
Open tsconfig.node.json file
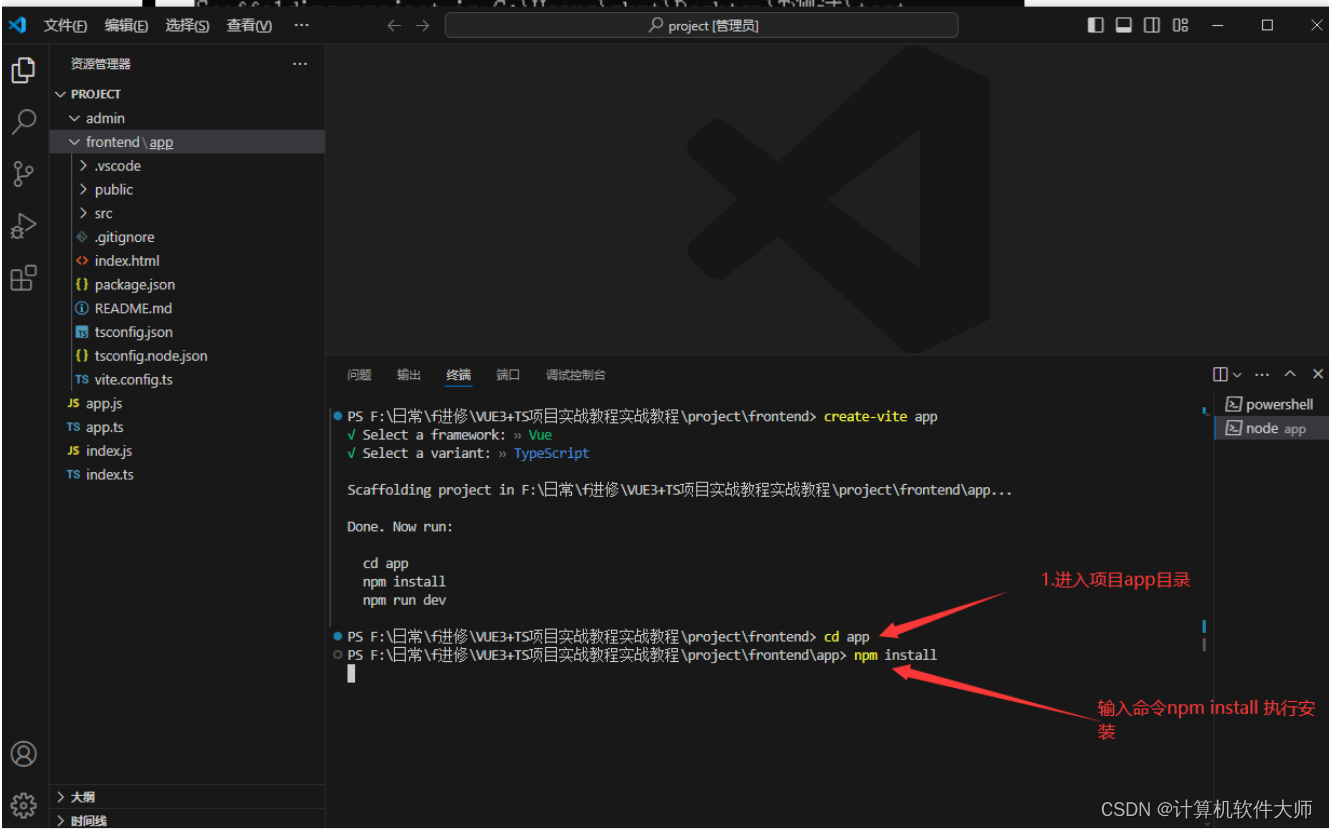(x=187, y=356)
